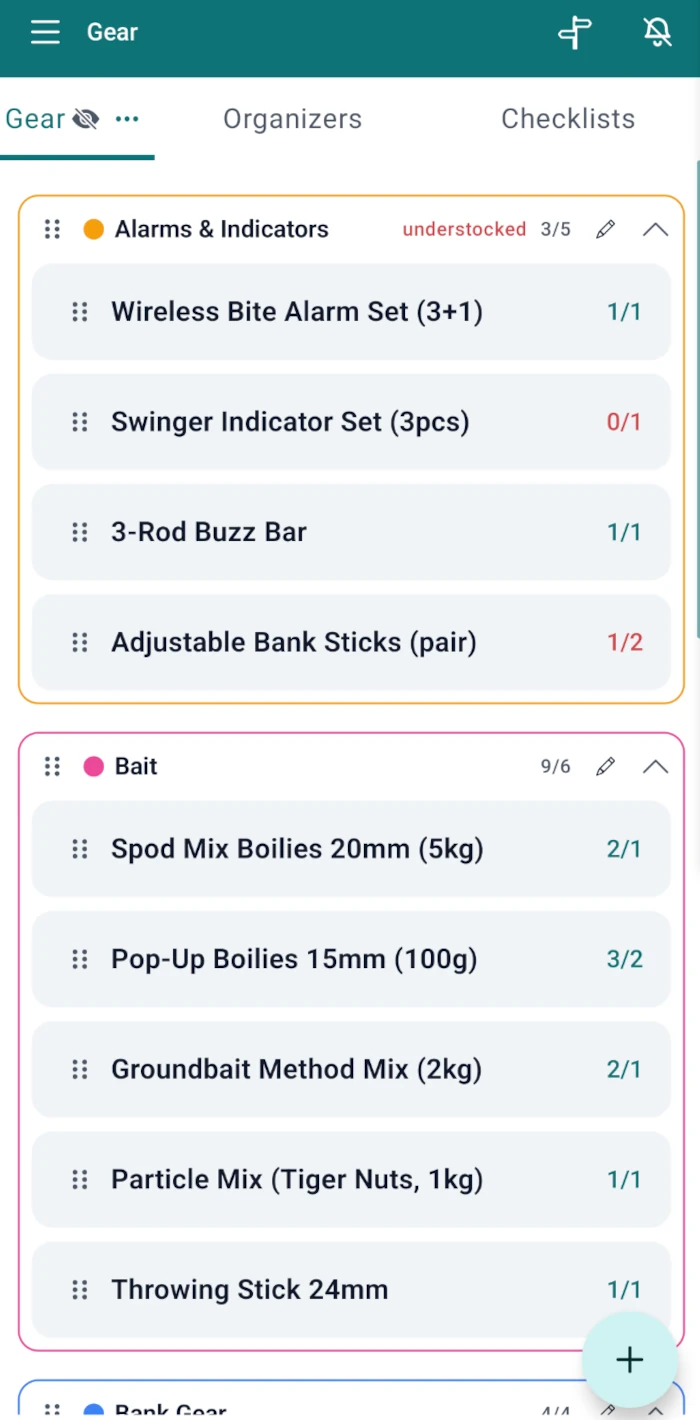Viewport: 700px width, 1420px height.
Task: Open the Swinger Indicator Set item
Action: pos(351,422)
